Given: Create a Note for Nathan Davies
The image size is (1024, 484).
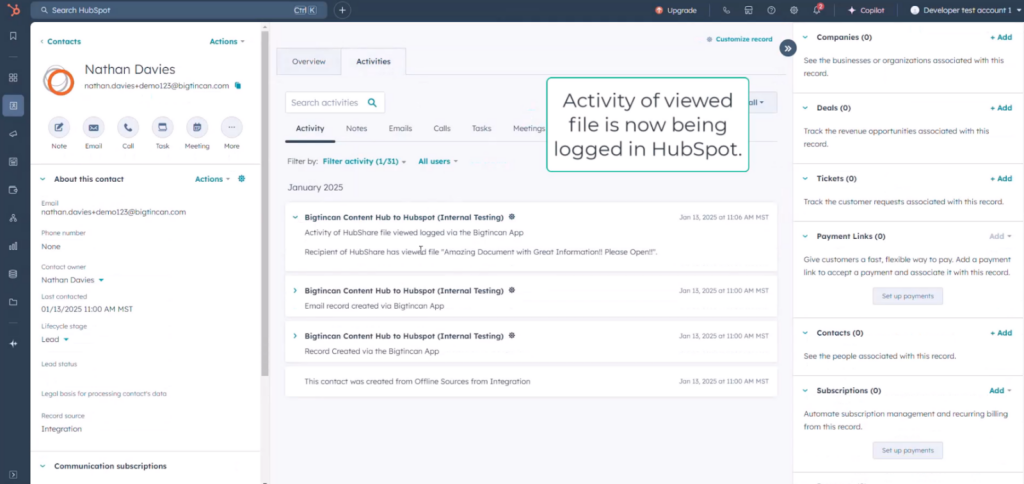Looking at the screenshot, I should [59, 127].
